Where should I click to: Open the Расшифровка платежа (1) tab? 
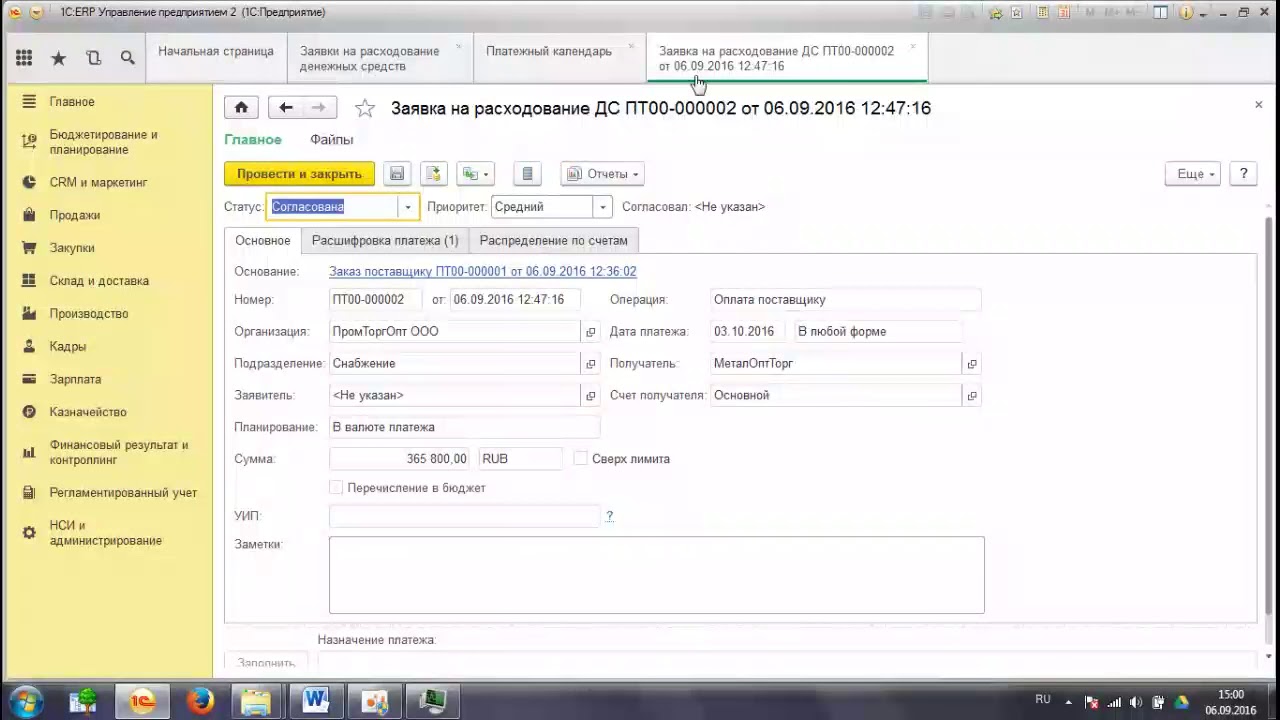(x=385, y=241)
